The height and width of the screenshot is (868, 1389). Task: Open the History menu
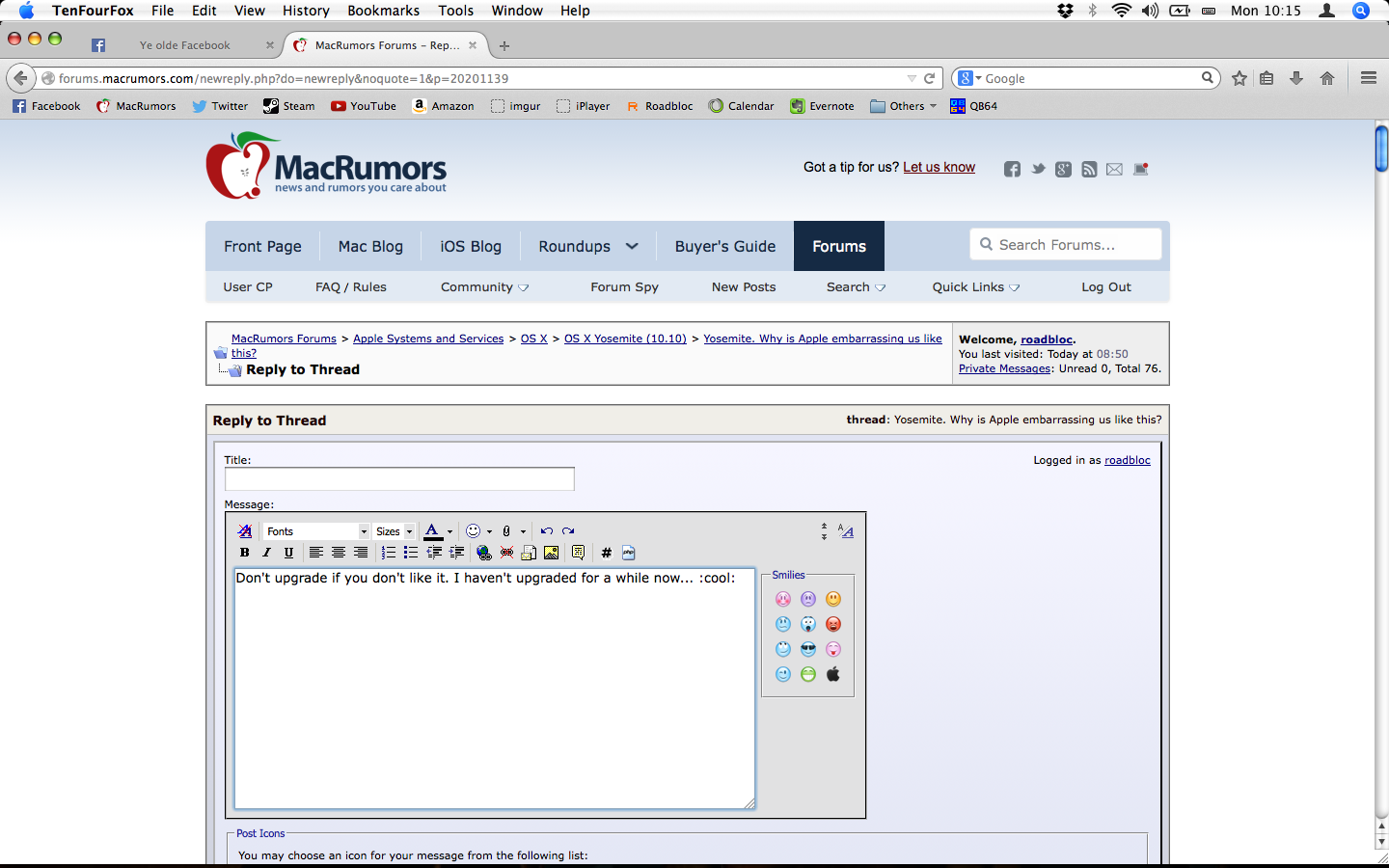(306, 11)
